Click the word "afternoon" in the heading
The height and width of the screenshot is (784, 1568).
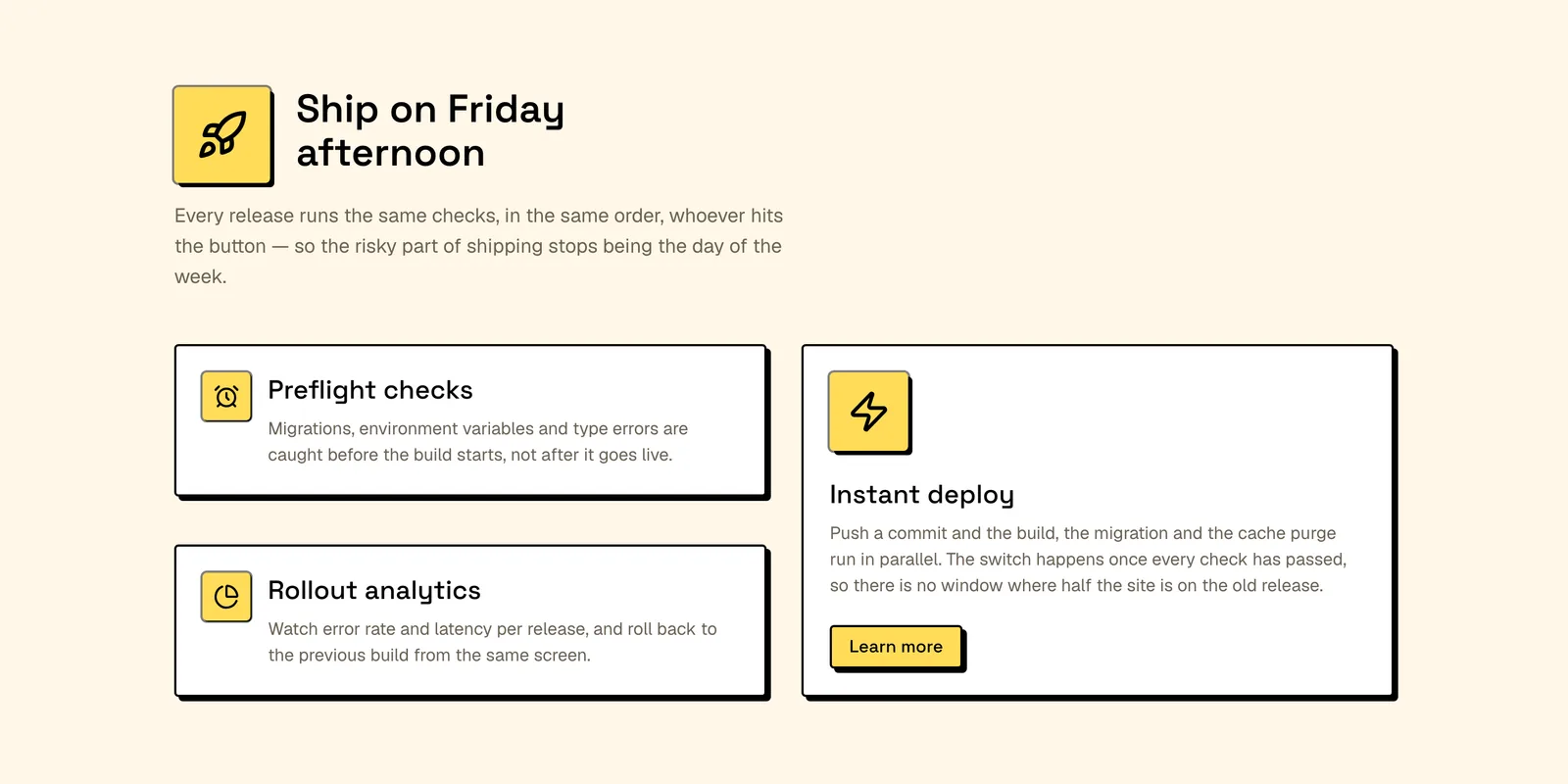click(x=391, y=154)
